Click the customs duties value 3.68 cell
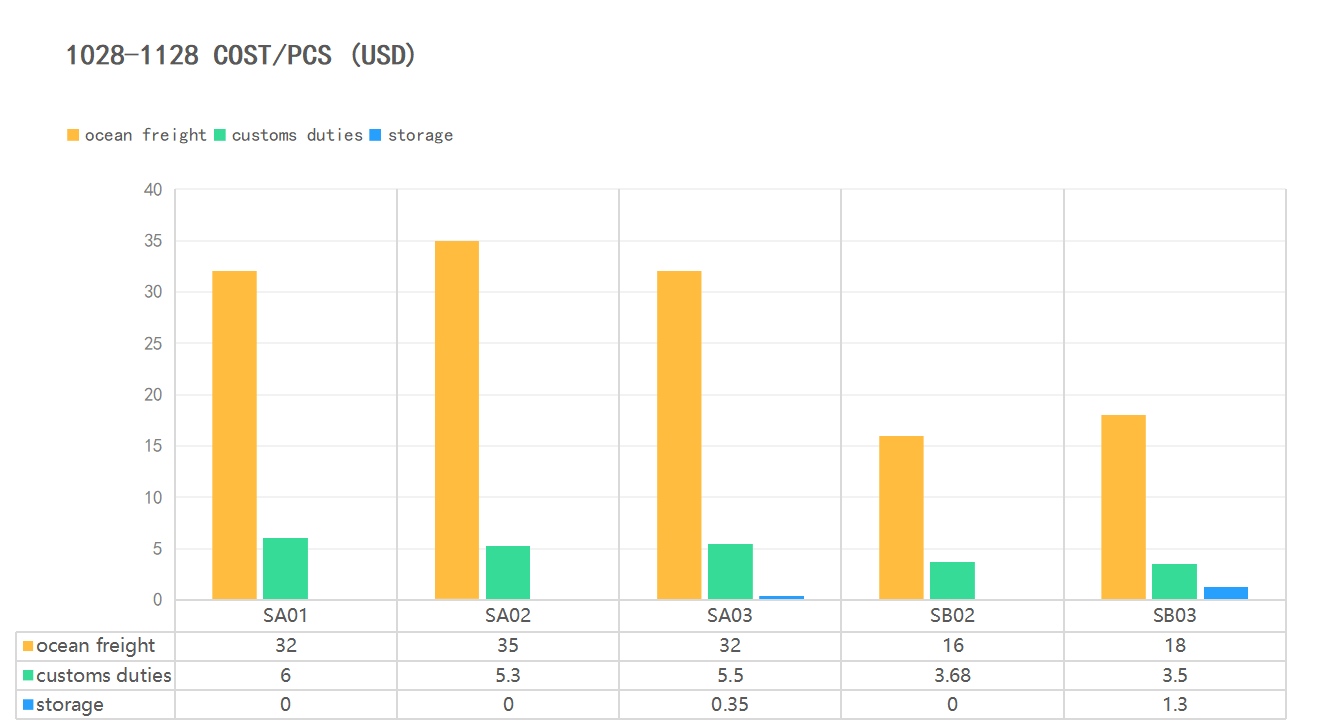The image size is (1324, 725). (x=952, y=675)
